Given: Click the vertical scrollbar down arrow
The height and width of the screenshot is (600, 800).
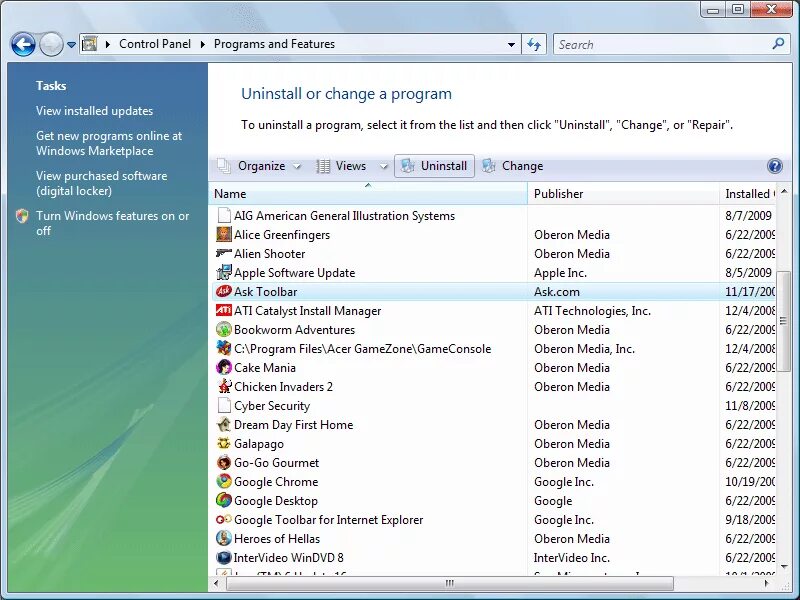Looking at the screenshot, I should [x=784, y=566].
